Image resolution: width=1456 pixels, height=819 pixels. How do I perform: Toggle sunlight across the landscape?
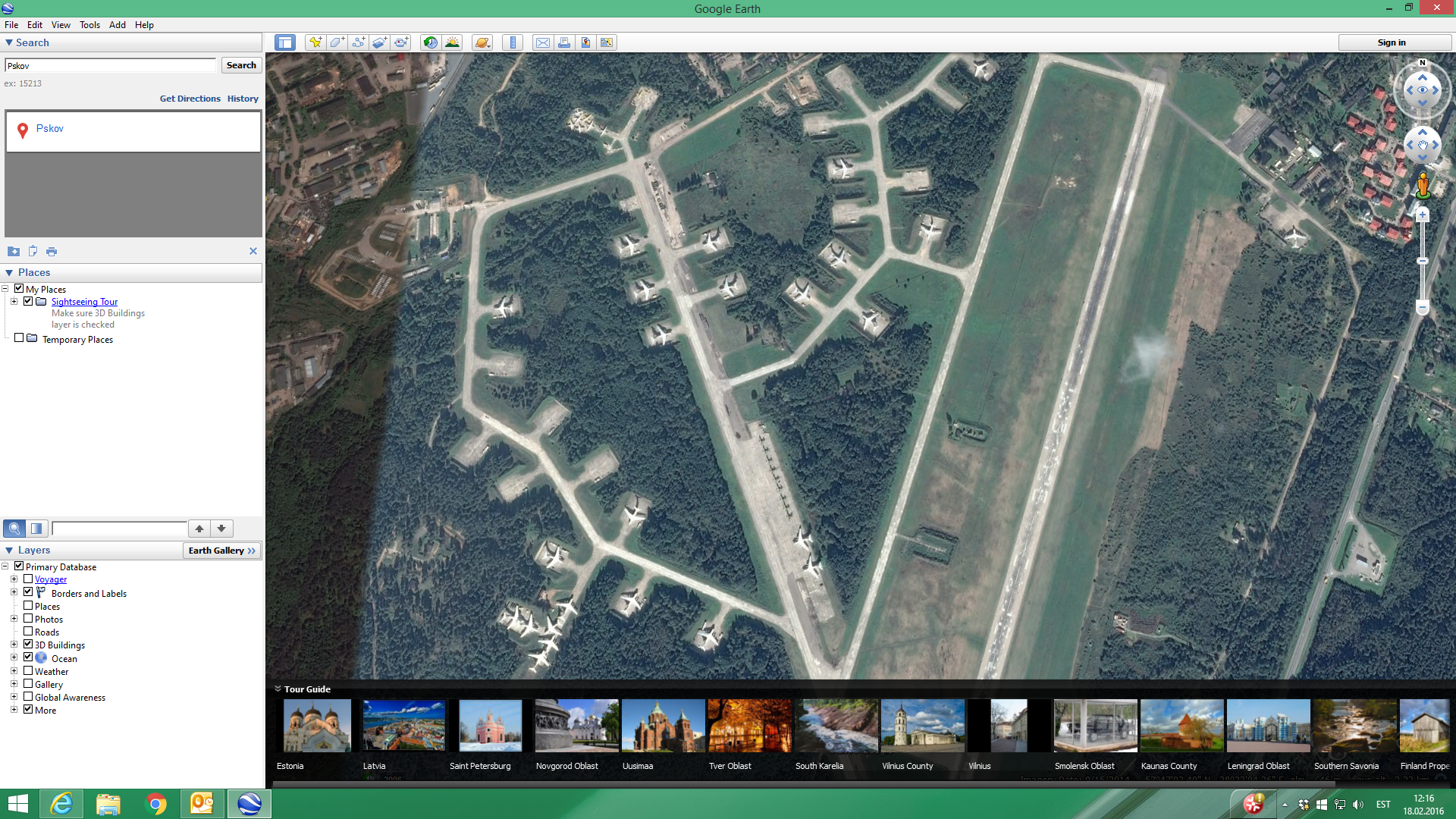(x=453, y=42)
